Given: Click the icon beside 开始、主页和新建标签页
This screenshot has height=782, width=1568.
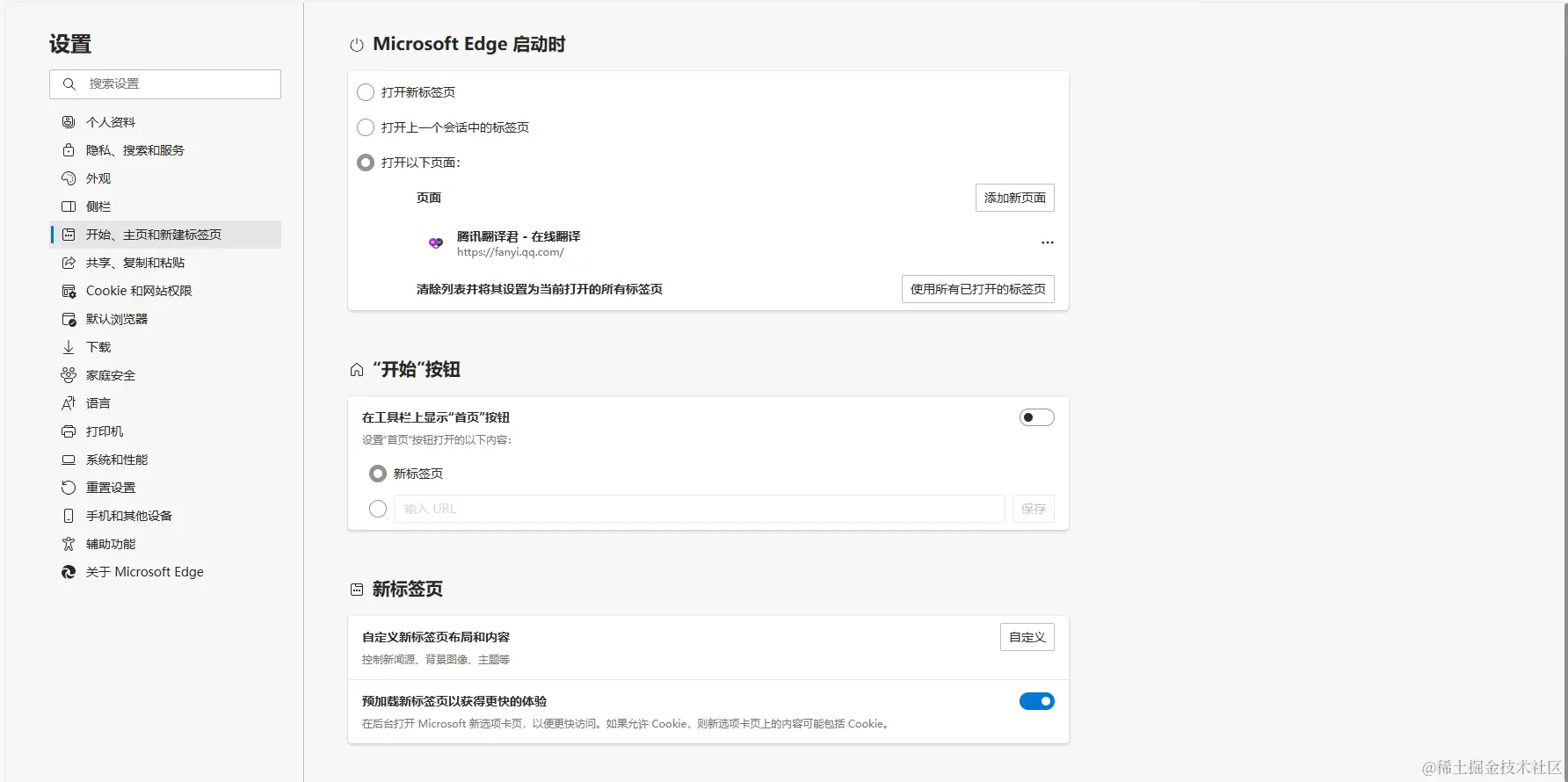Looking at the screenshot, I should point(69,235).
